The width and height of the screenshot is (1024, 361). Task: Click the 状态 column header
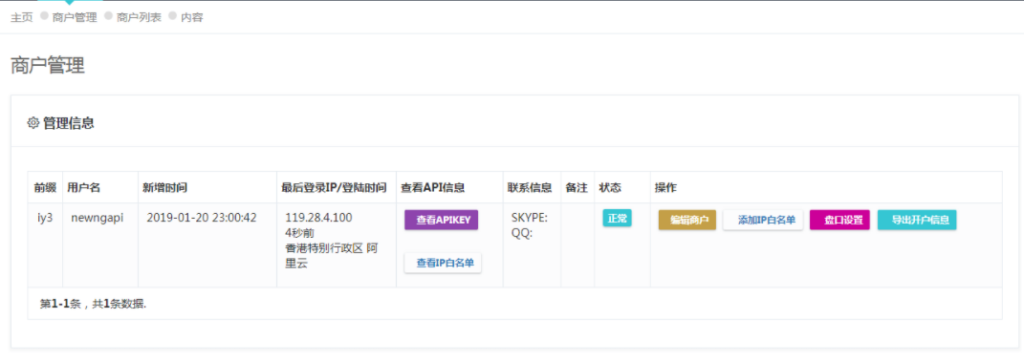pos(610,187)
